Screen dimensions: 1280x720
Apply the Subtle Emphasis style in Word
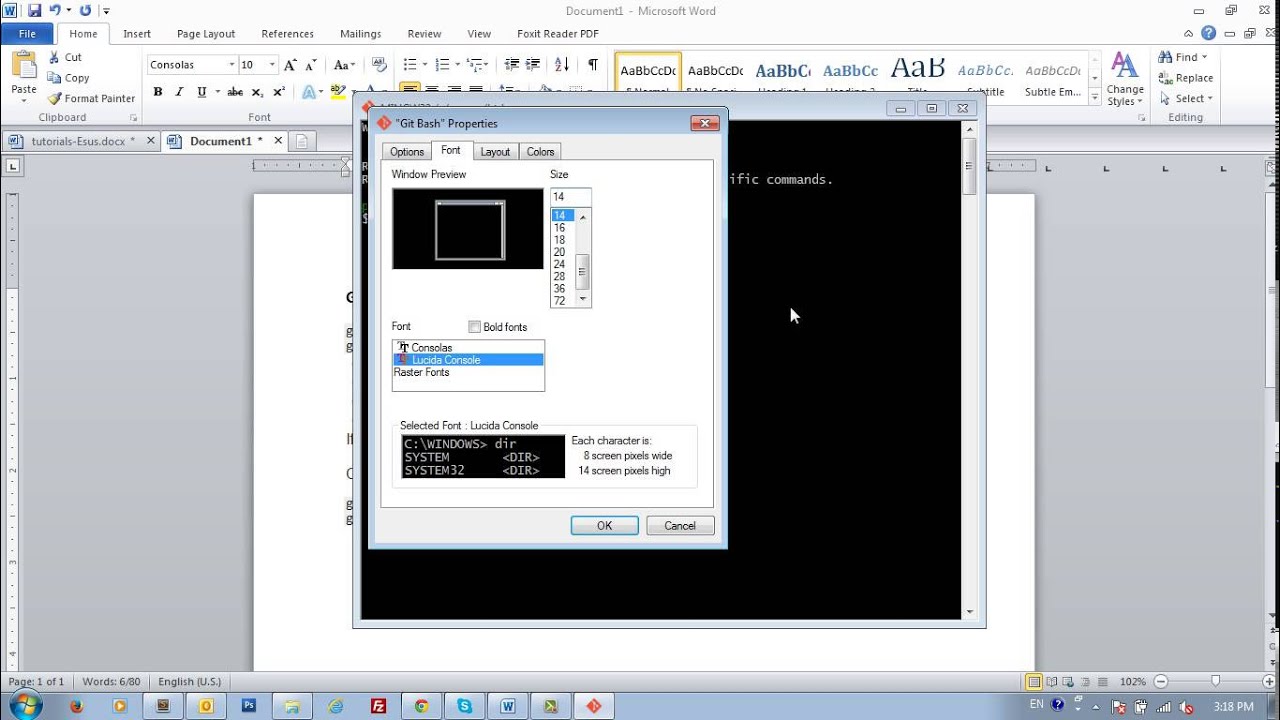click(1053, 78)
